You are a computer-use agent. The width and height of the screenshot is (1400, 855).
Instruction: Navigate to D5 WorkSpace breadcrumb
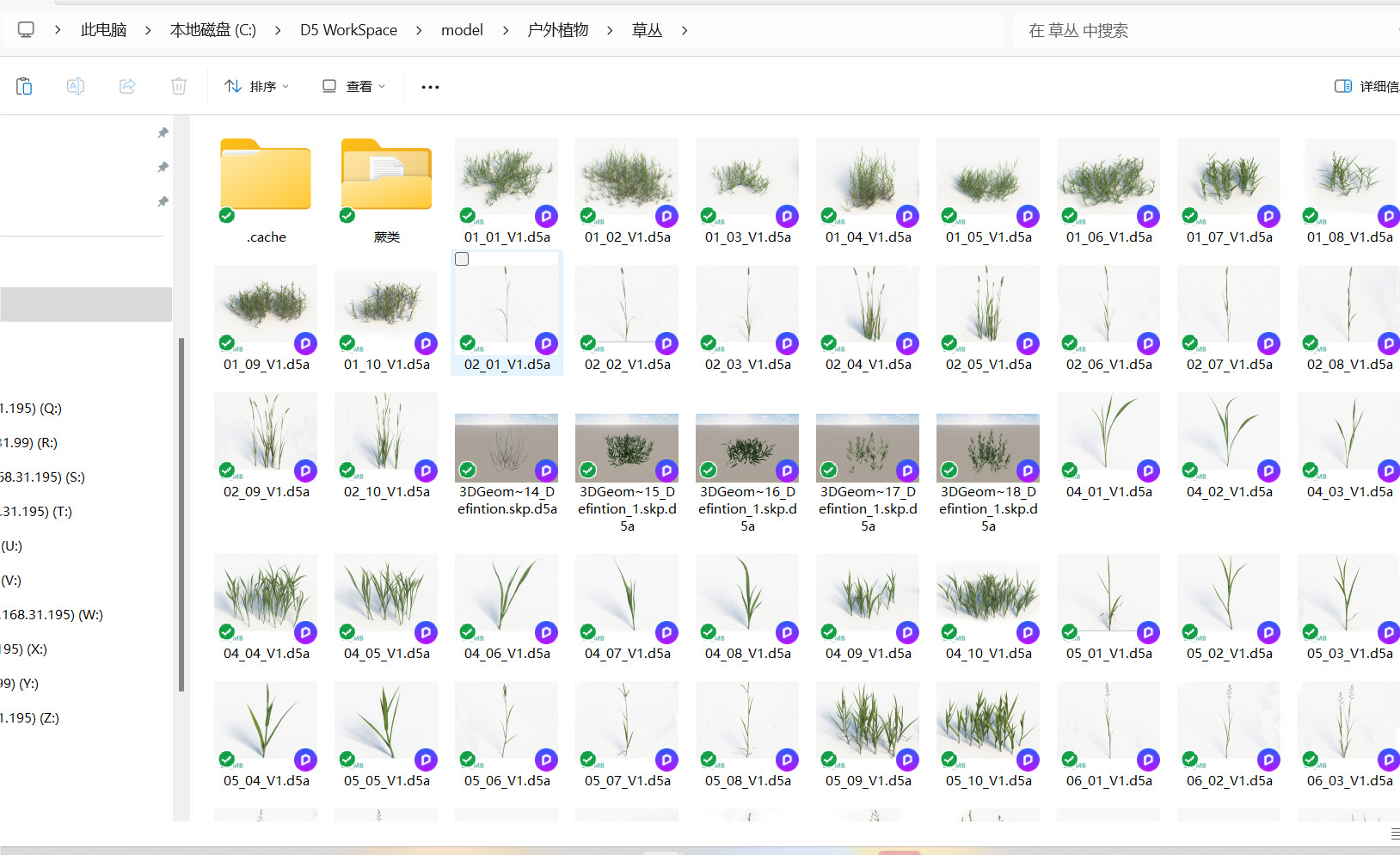[348, 30]
